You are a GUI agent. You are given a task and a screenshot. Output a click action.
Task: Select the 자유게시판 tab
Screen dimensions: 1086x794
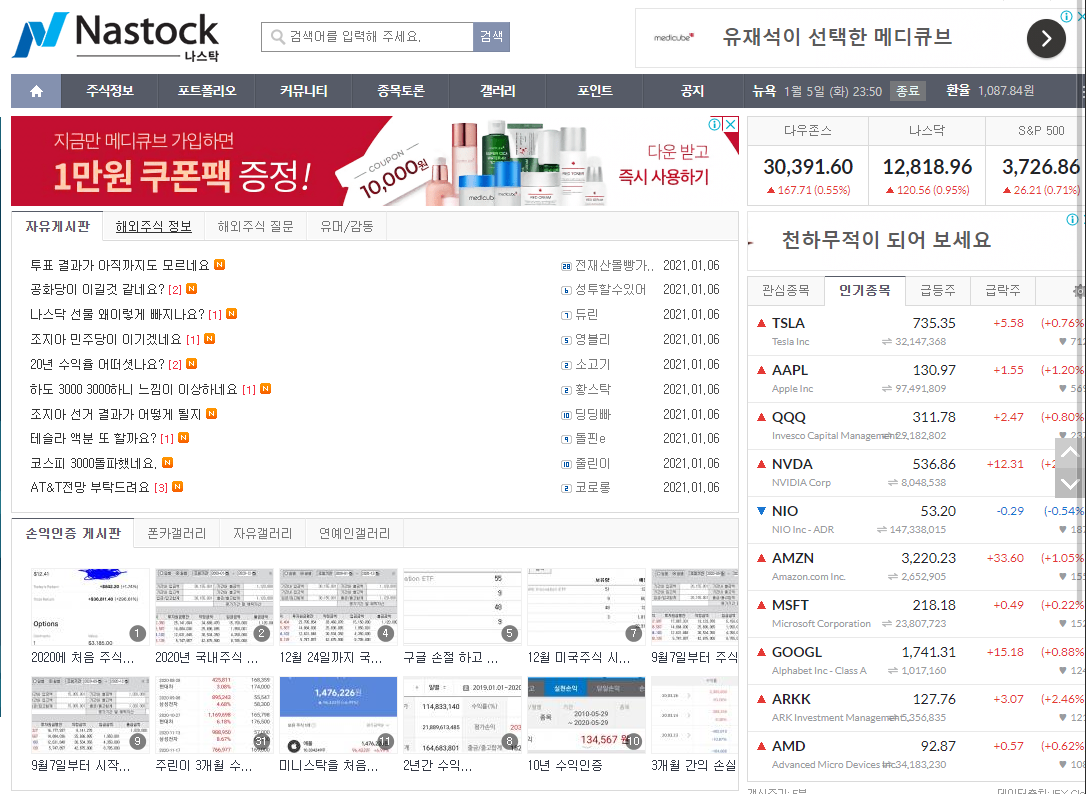coord(57,227)
